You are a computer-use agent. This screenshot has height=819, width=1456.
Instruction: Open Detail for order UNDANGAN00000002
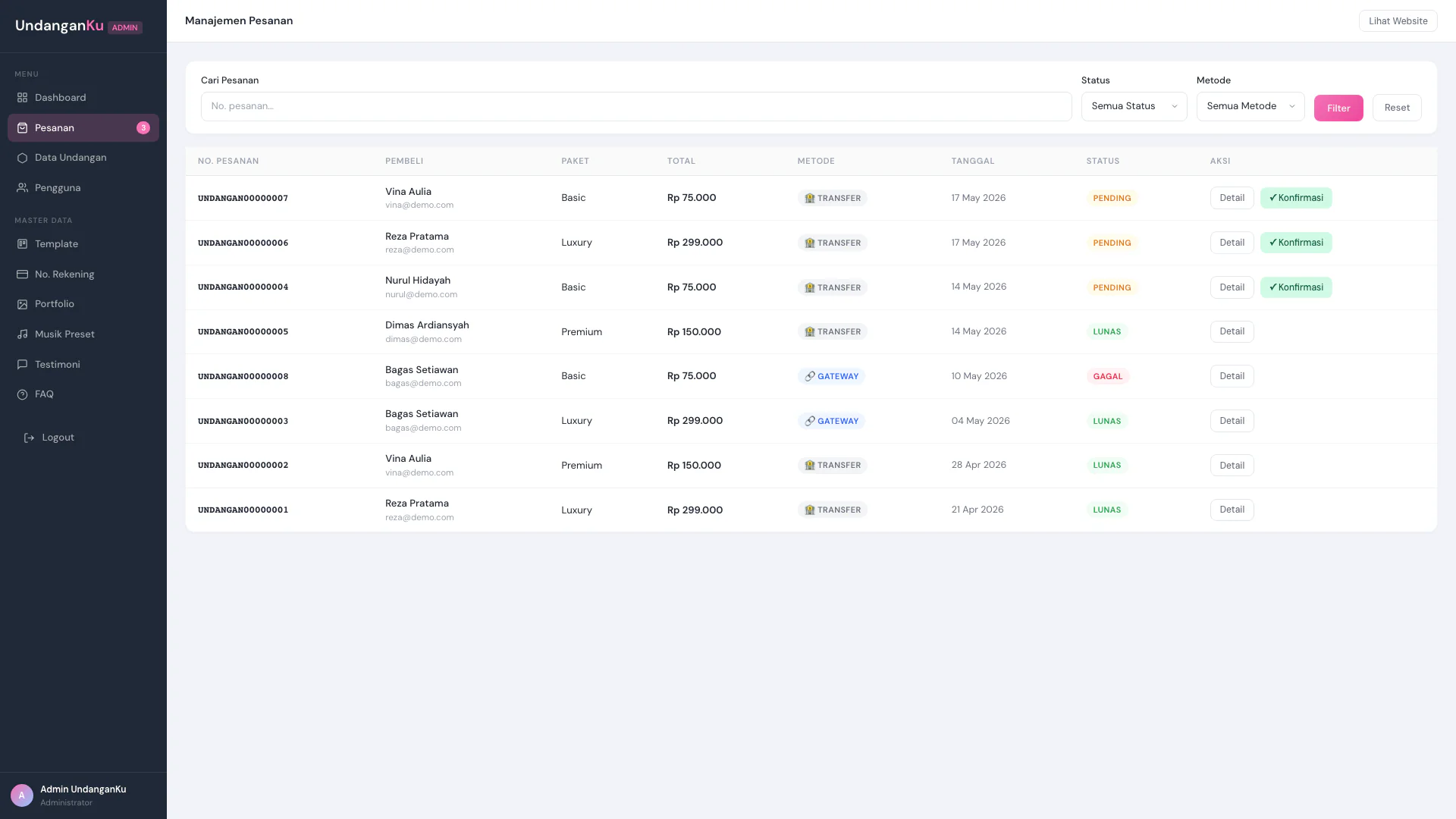(1232, 466)
